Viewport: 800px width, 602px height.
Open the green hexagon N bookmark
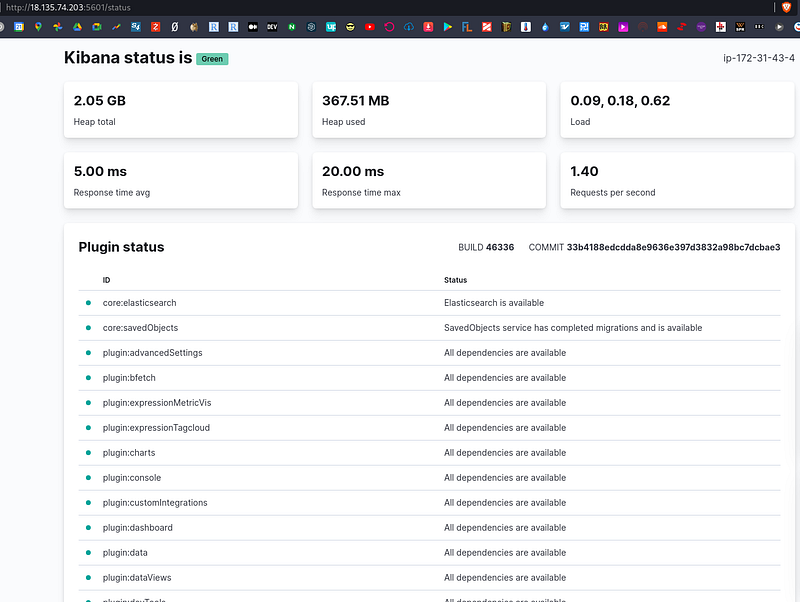point(292,27)
